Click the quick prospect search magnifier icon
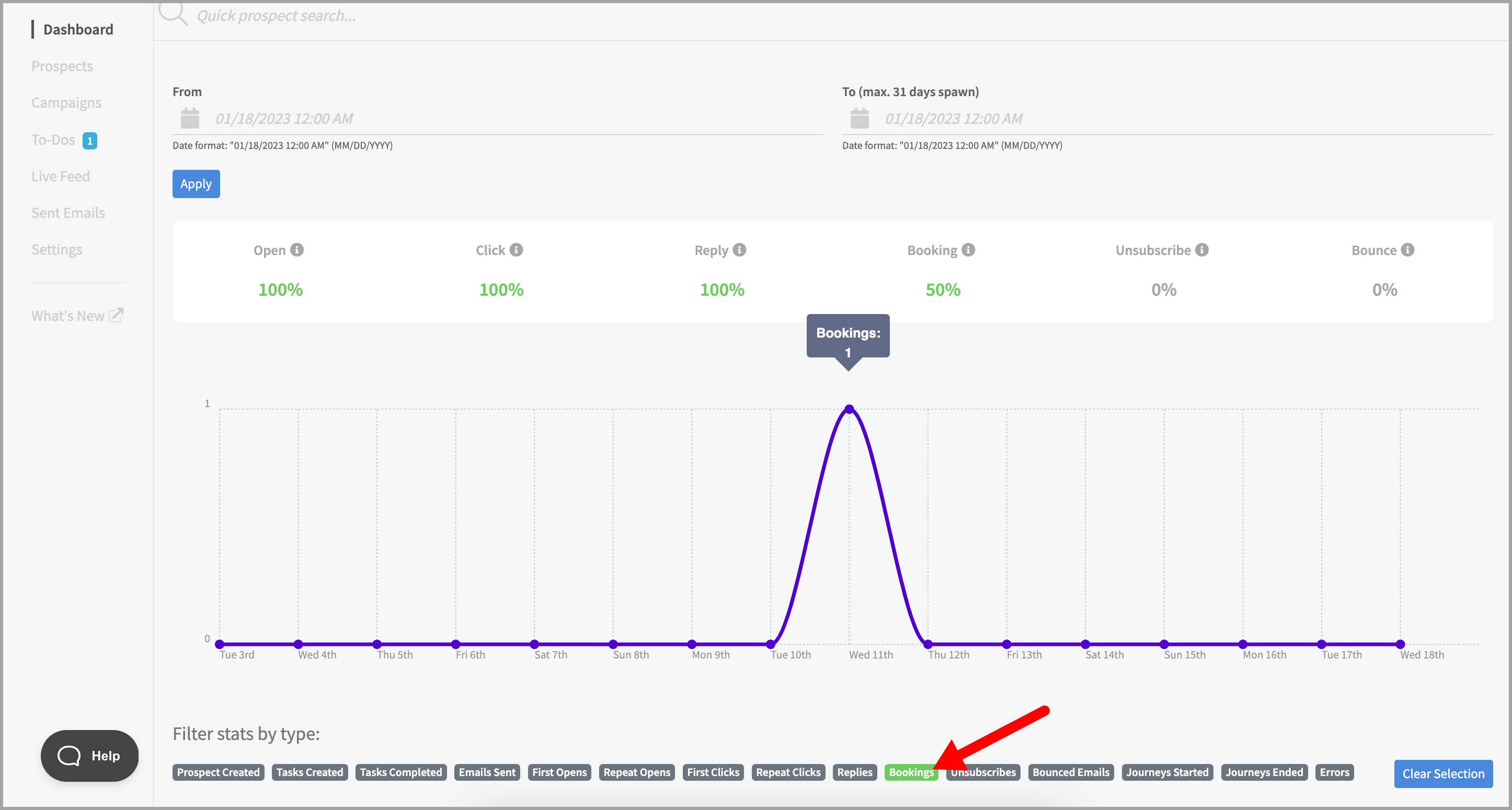Image resolution: width=1512 pixels, height=810 pixels. pyautogui.click(x=173, y=14)
